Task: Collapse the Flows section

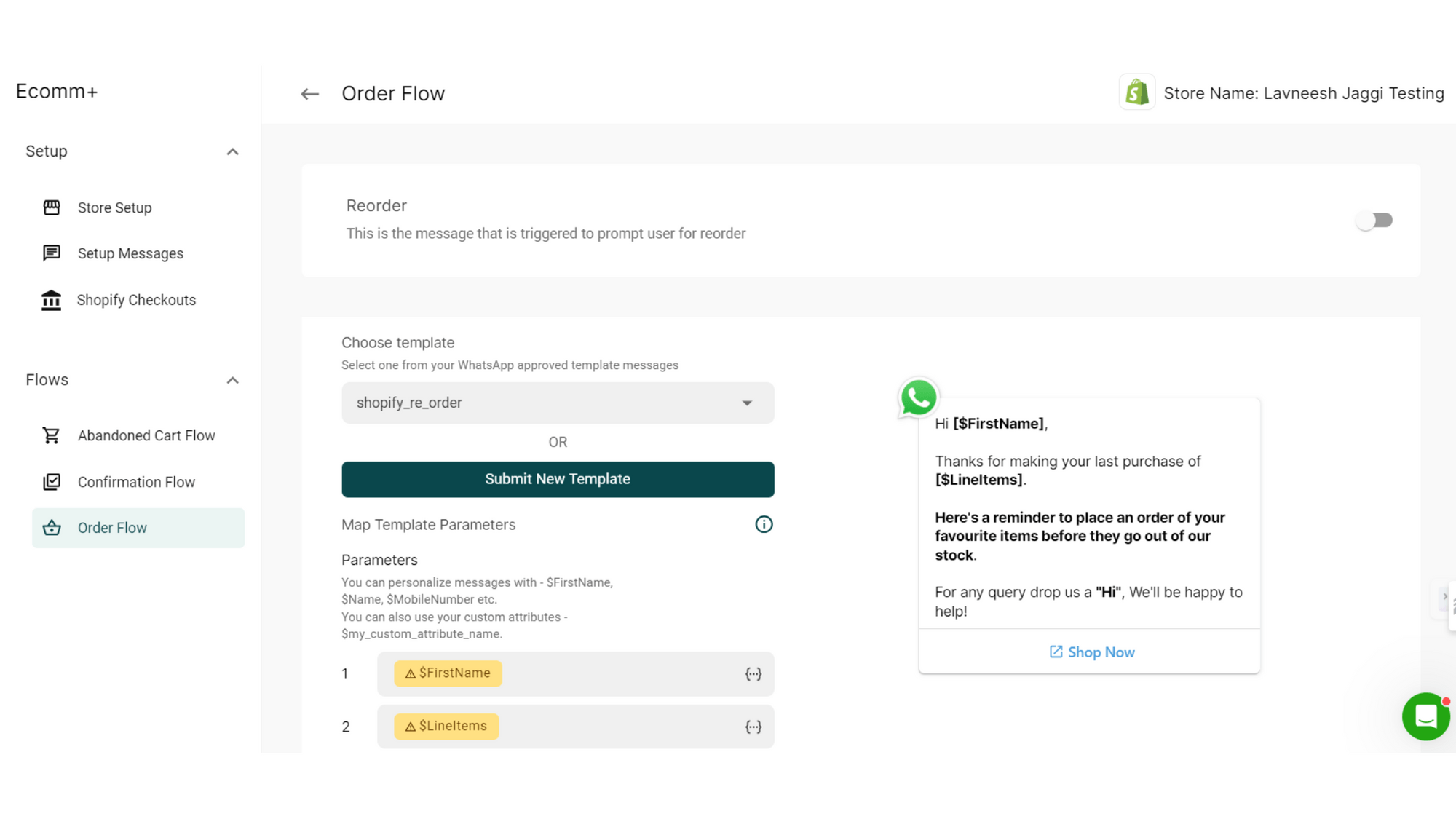Action: click(x=232, y=379)
